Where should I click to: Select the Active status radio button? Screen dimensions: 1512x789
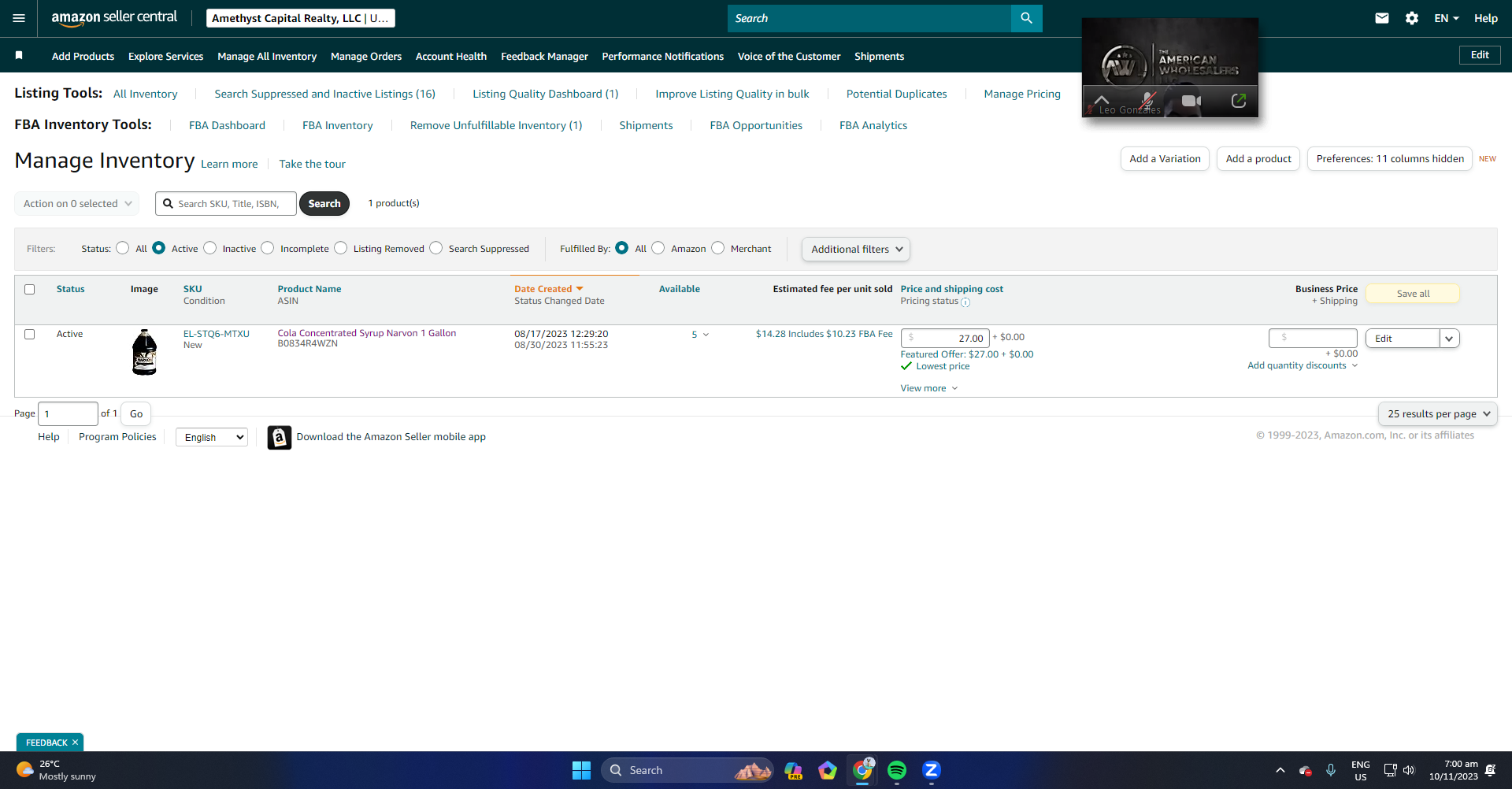coord(158,248)
